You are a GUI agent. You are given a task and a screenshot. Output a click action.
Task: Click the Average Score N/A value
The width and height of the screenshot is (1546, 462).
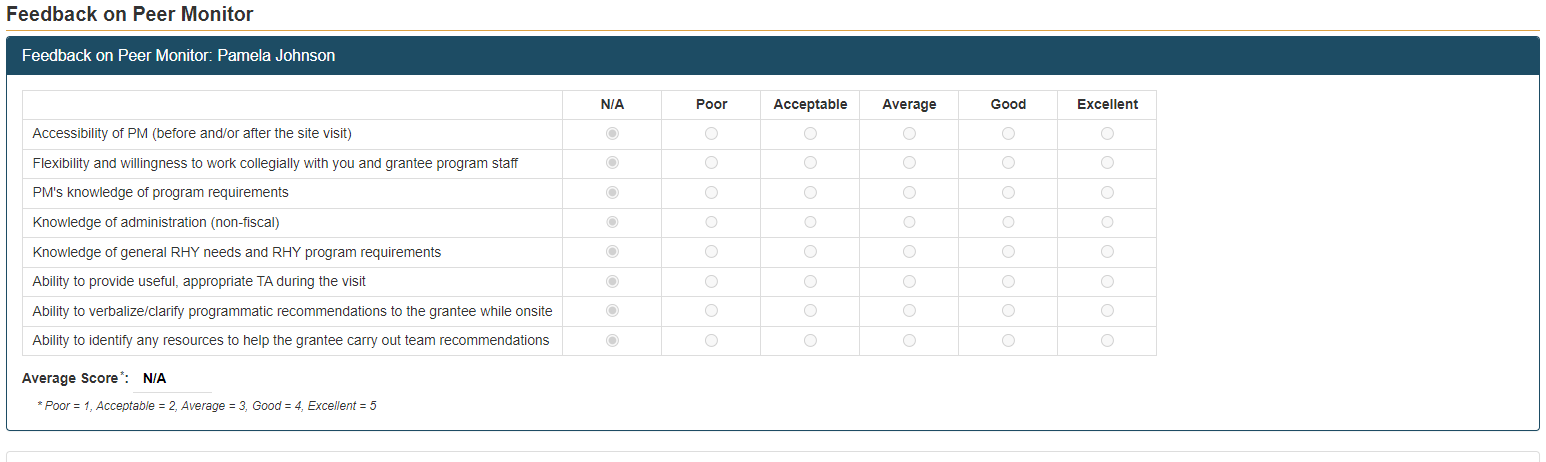154,379
